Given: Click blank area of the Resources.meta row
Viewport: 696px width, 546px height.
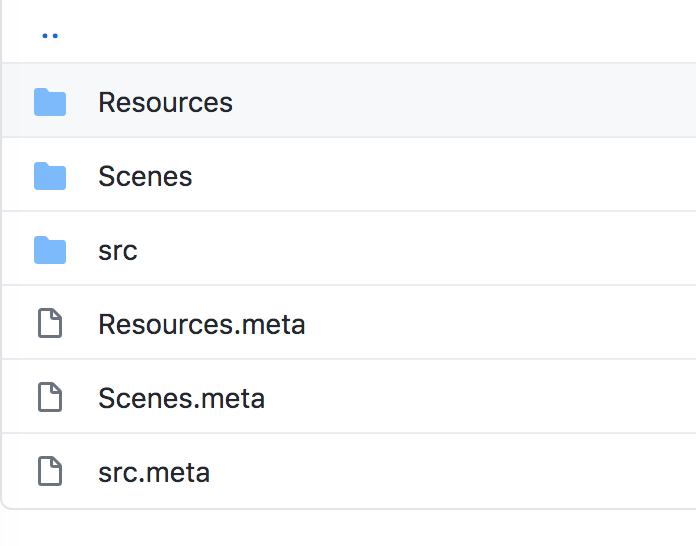Looking at the screenshot, I should pyautogui.click(x=500, y=324).
